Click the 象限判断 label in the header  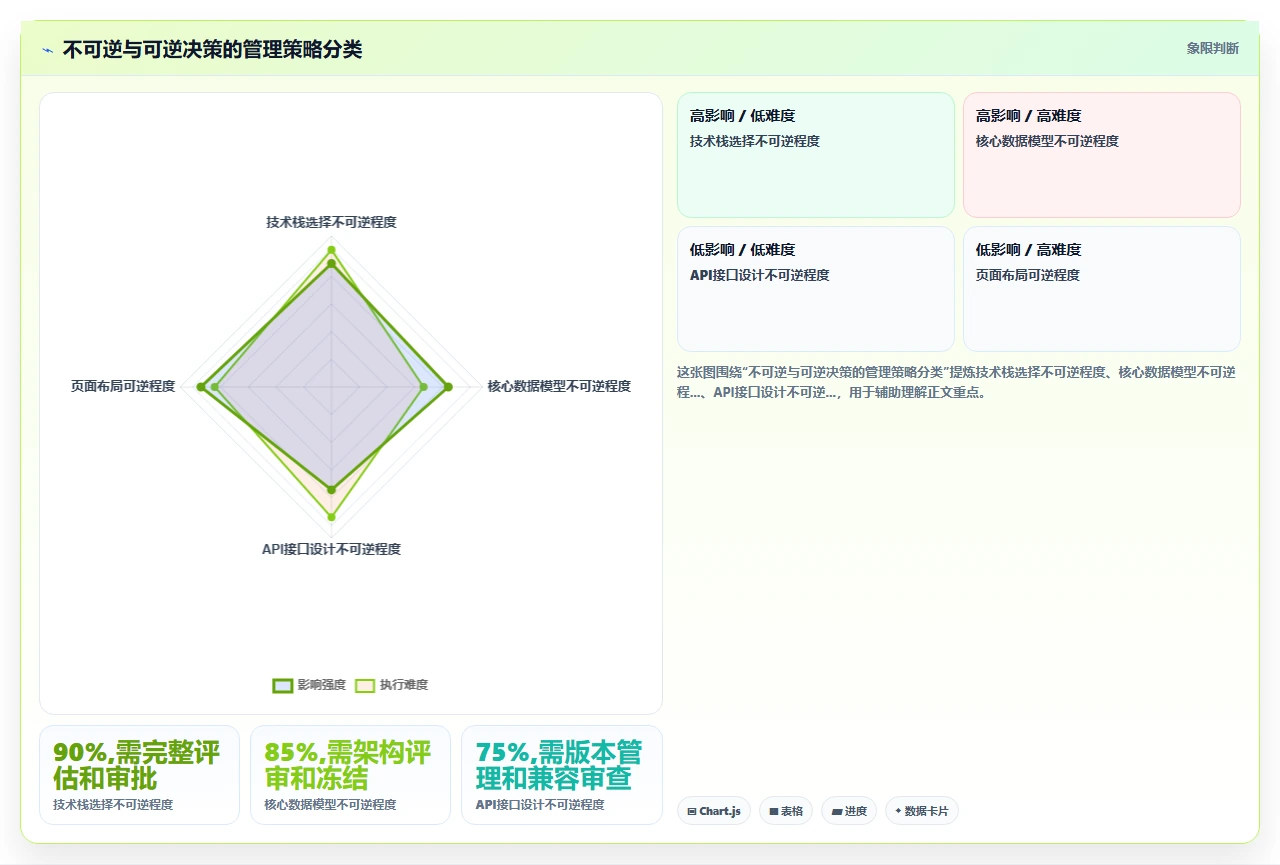(1213, 48)
